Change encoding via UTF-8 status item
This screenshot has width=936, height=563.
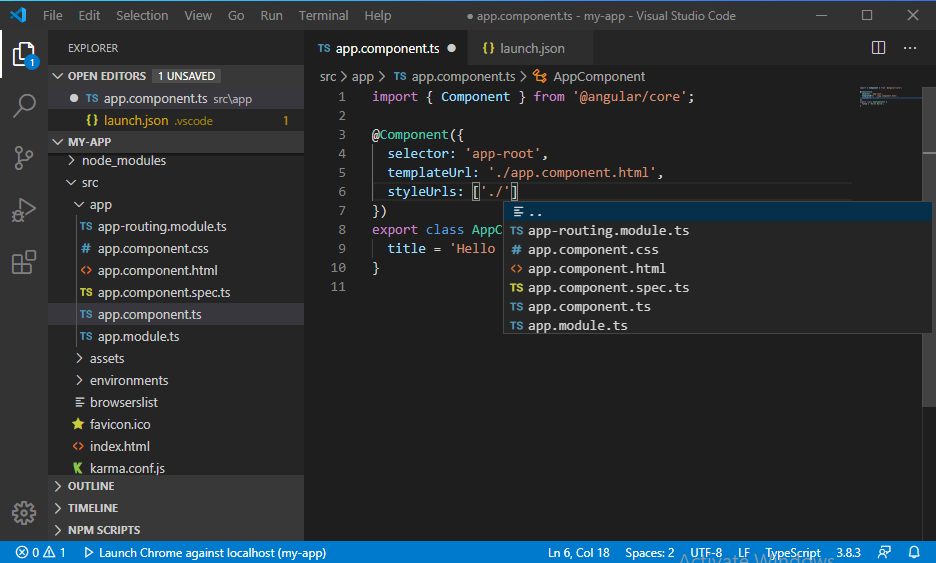point(706,553)
